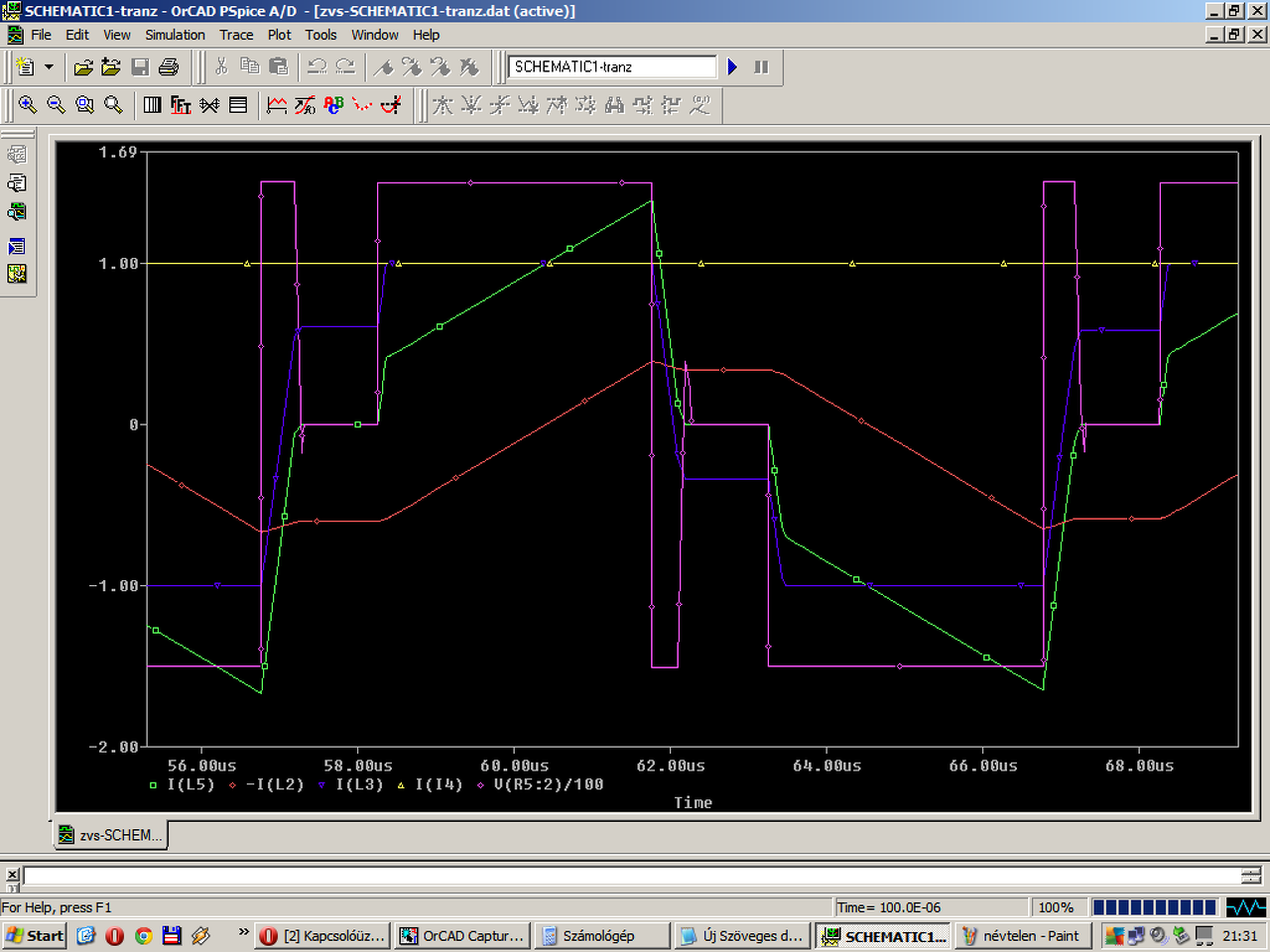The height and width of the screenshot is (952, 1270).
Task: Switch to OrCAD Capture taskbar button
Action: (462, 935)
